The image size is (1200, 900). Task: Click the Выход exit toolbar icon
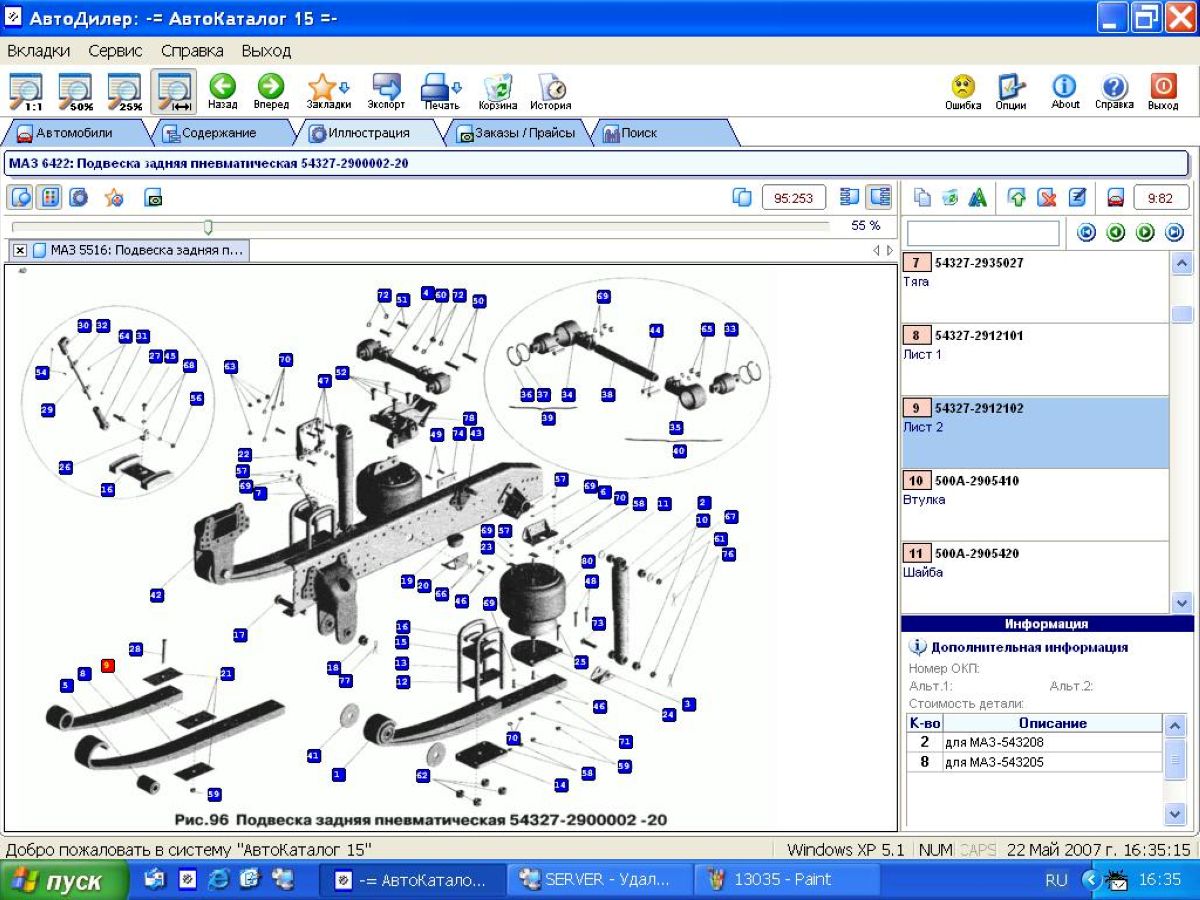click(1163, 91)
